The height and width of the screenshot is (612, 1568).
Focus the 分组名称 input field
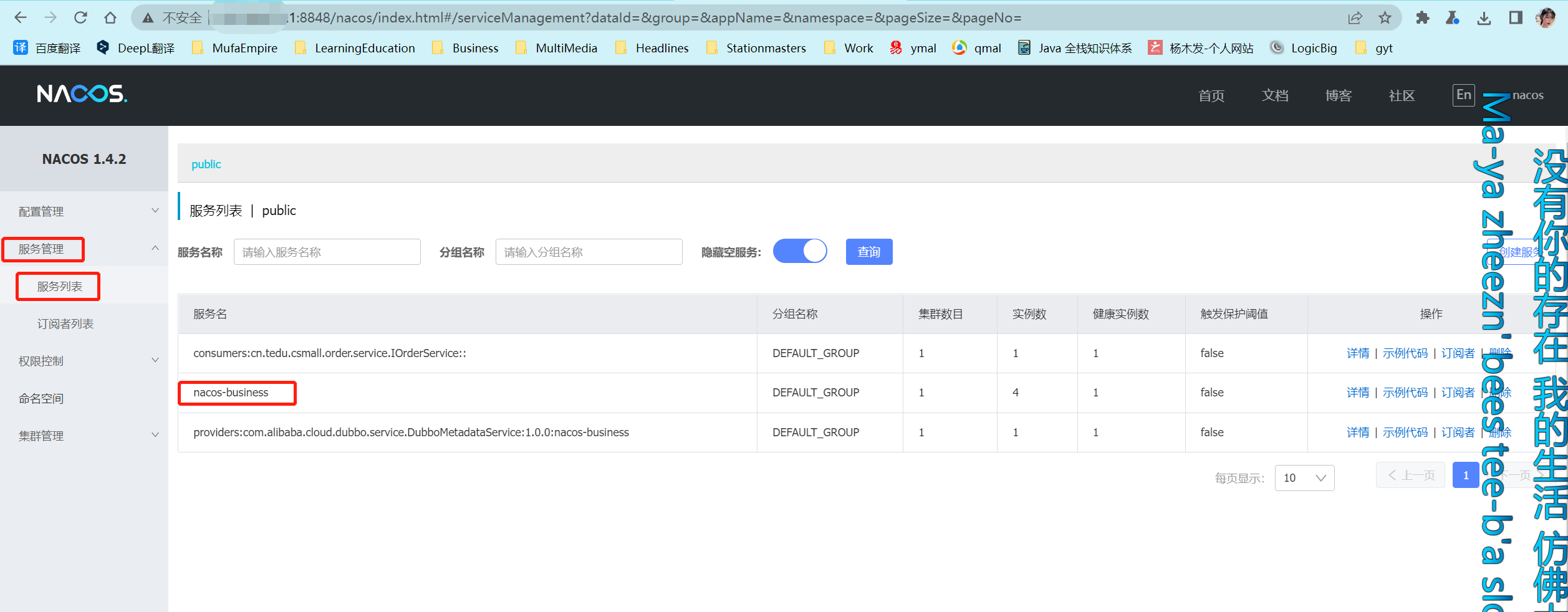pyautogui.click(x=589, y=252)
